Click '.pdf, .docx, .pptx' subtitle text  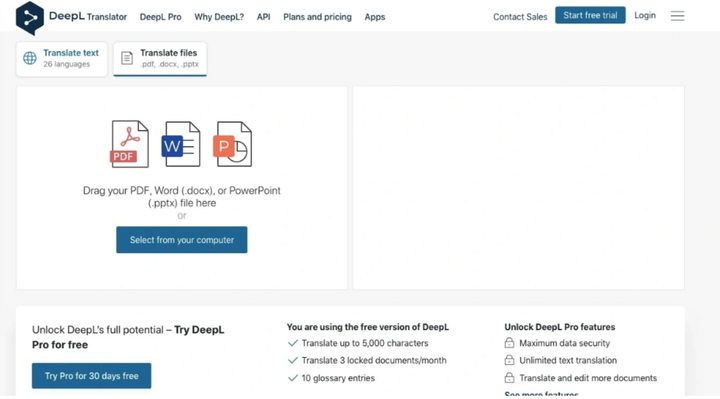pos(169,64)
